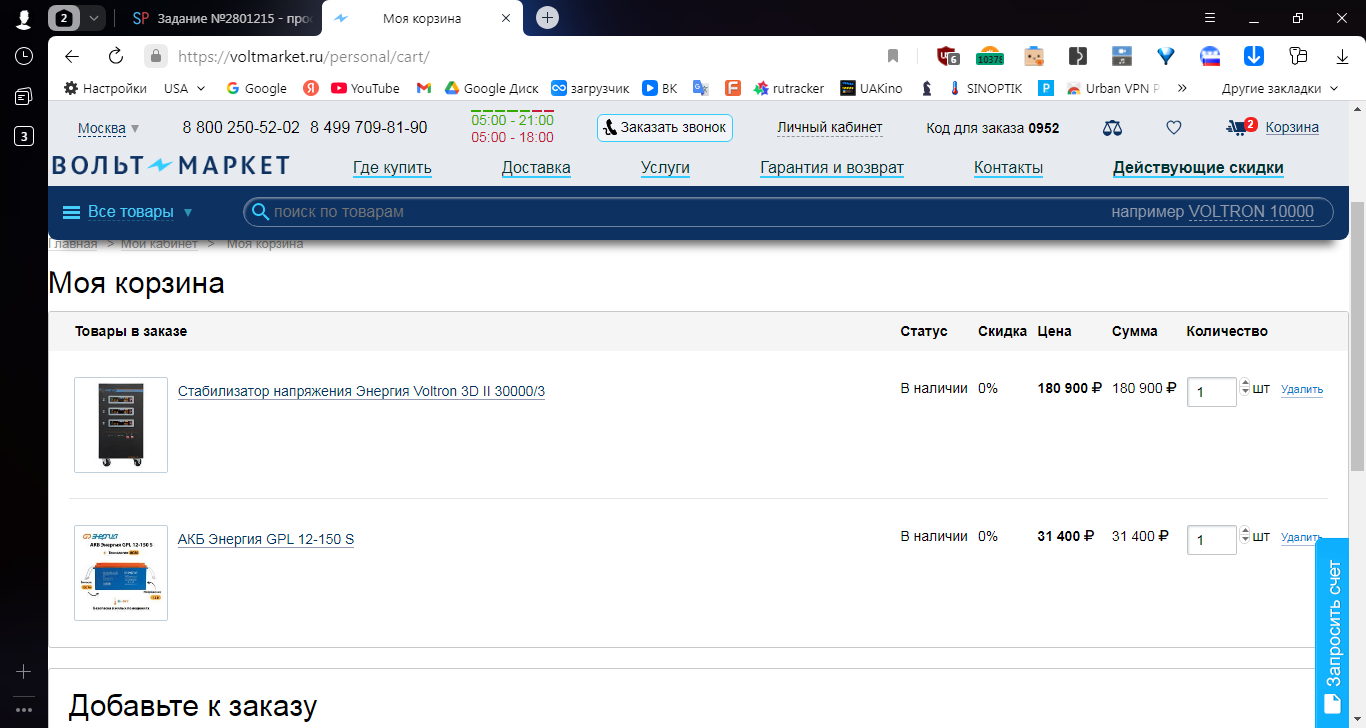Open the profile avatar icon

(x=23, y=18)
